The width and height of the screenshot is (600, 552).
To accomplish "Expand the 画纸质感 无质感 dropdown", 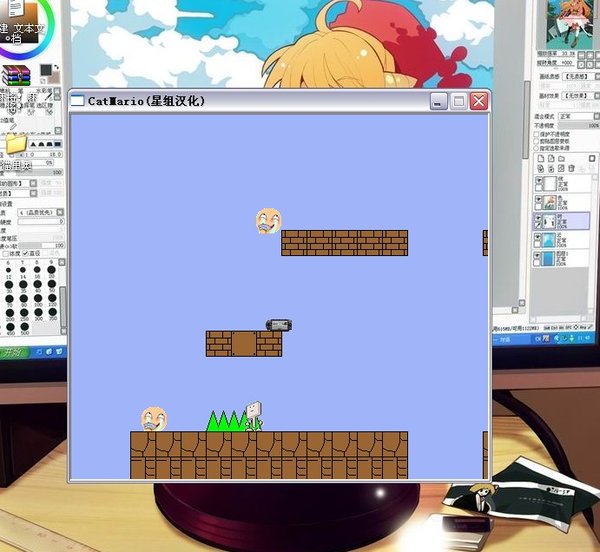I will tap(581, 77).
